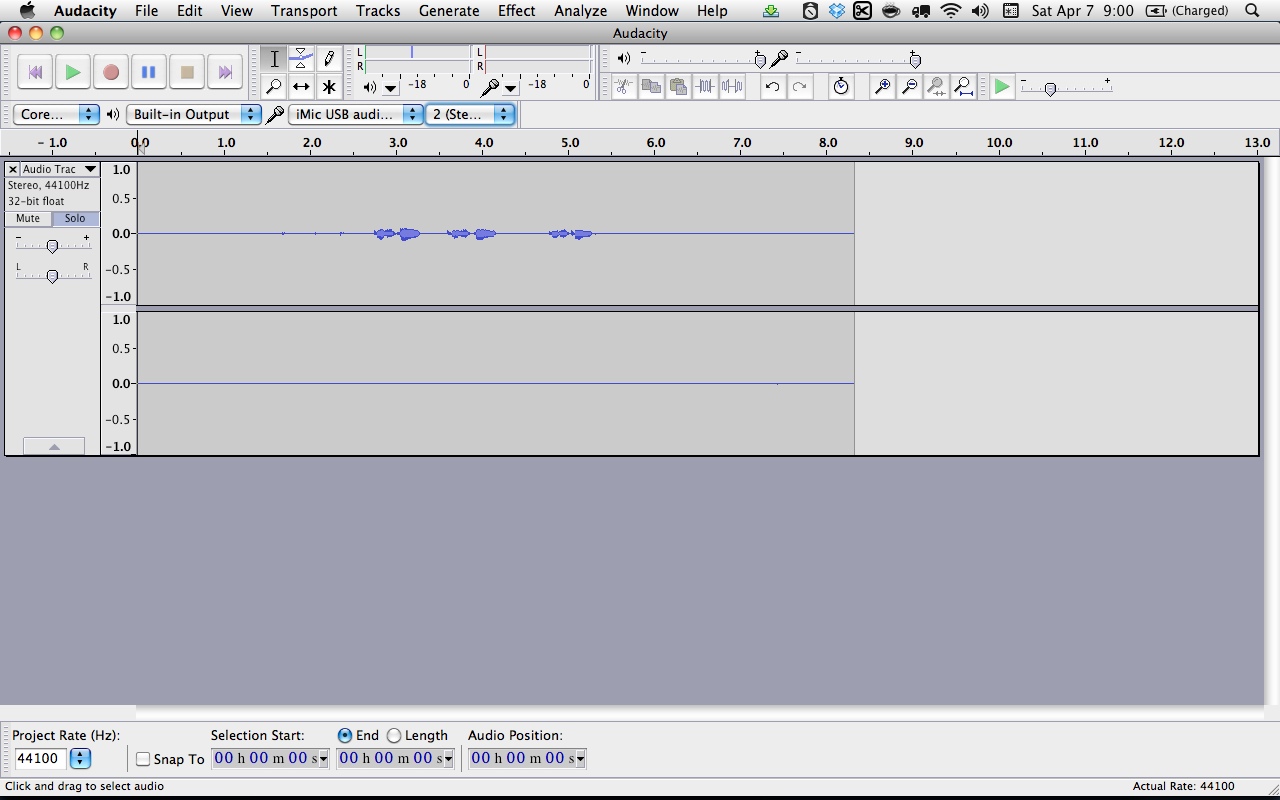Open the Selection Start time format dropdown
This screenshot has width=1280, height=800.
coord(323,759)
